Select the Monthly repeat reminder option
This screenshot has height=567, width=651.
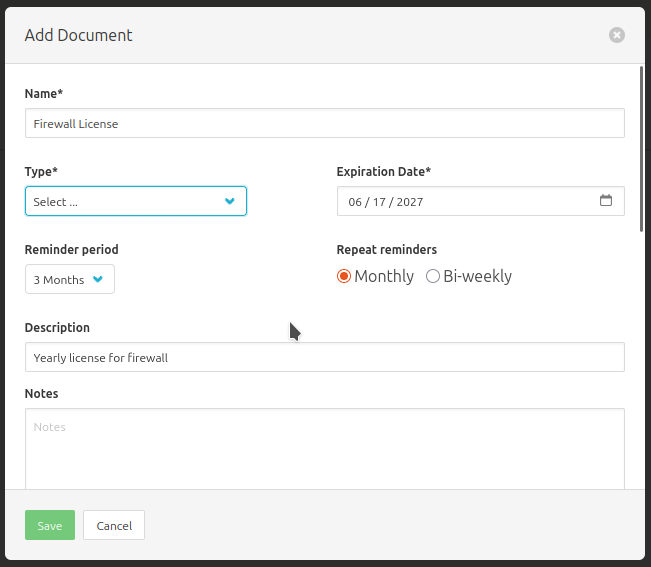[344, 276]
